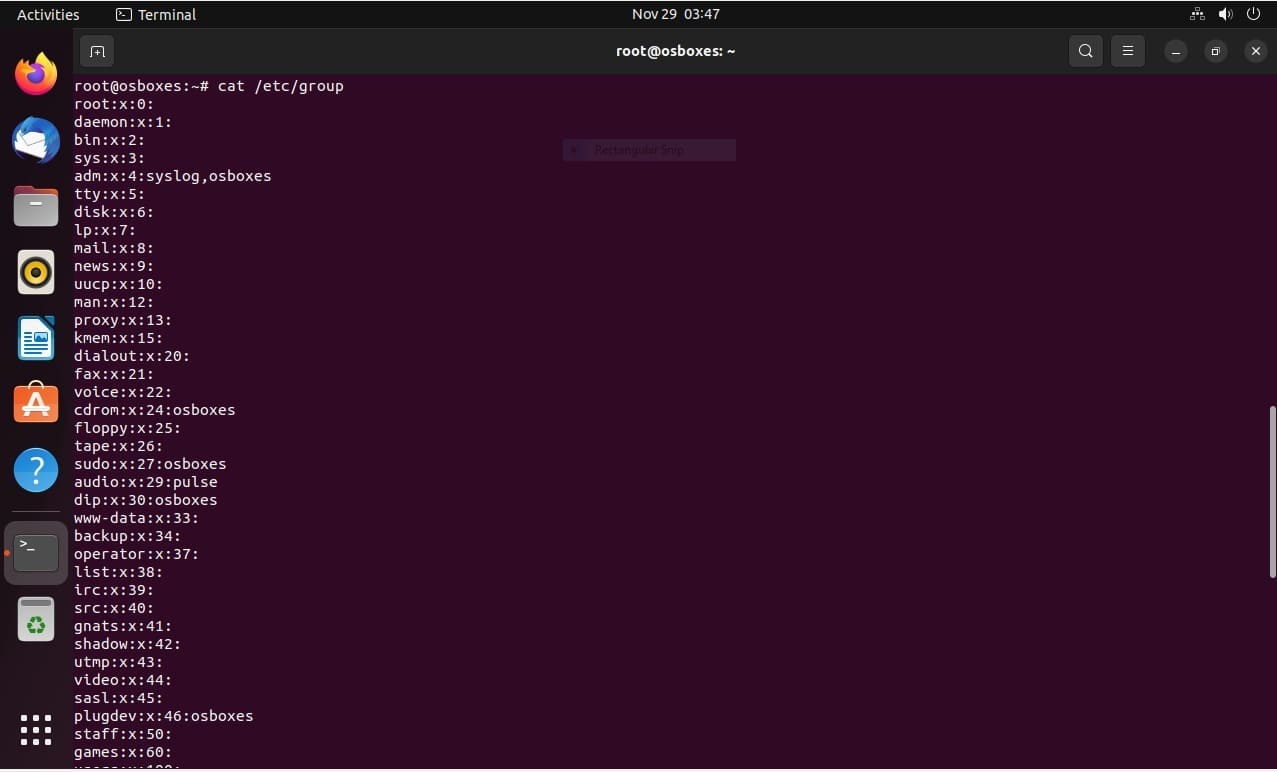Click the 'cat /etc/group' command text
Image resolution: width=1277 pixels, height=772 pixels.
281,86
